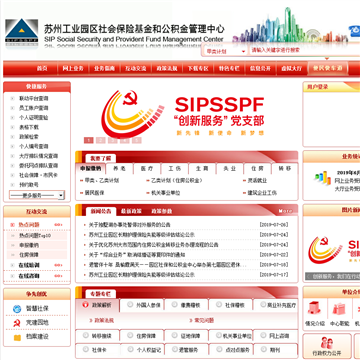
Task: Switch to the 最新政策 news tab
Action: pos(131,211)
